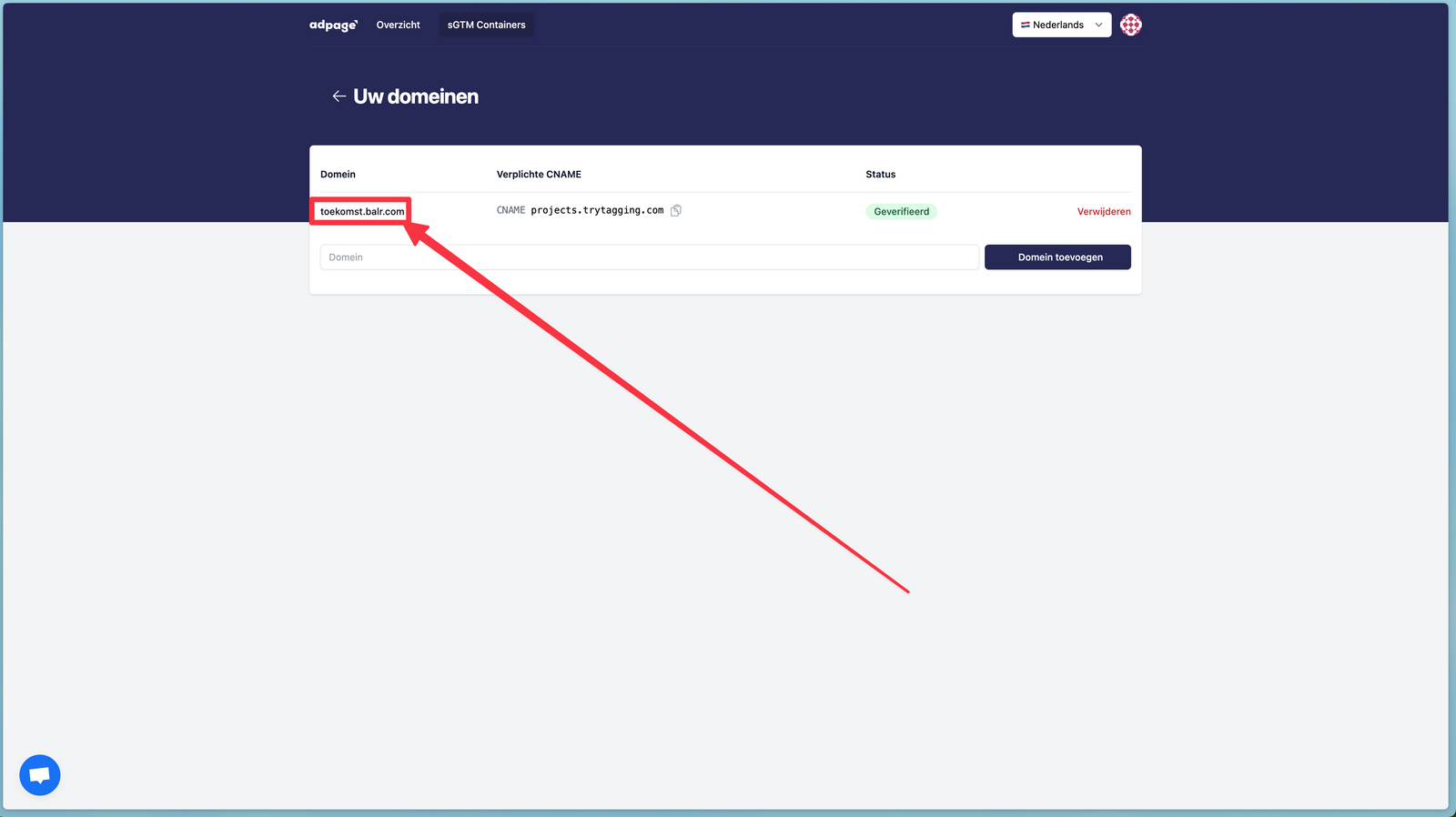This screenshot has height=817, width=1456.
Task: Switch to sGTM Containers tab
Action: 486,25
